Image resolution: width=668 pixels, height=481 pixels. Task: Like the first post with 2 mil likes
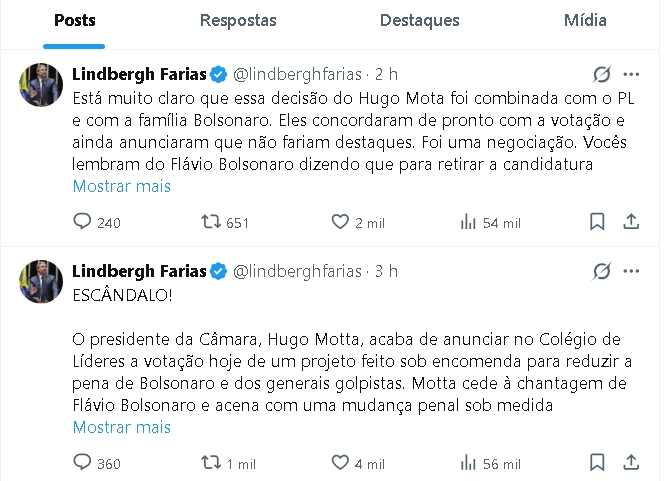[340, 223]
